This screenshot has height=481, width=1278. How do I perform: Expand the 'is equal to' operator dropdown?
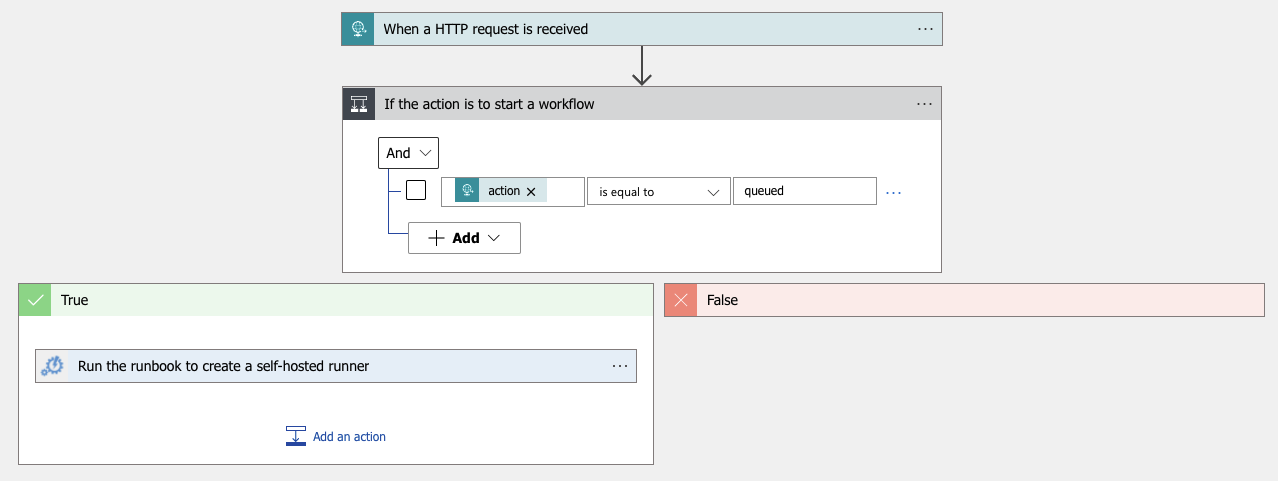click(x=658, y=191)
